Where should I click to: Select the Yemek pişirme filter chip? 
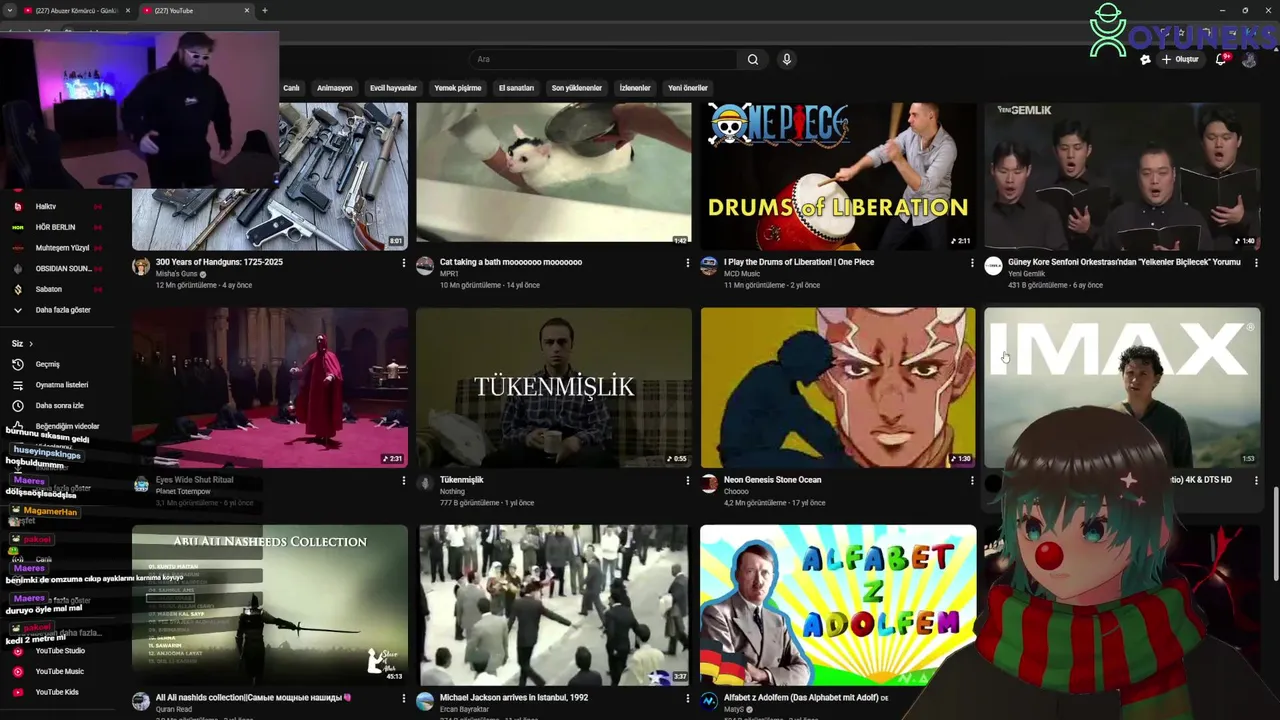pos(458,88)
